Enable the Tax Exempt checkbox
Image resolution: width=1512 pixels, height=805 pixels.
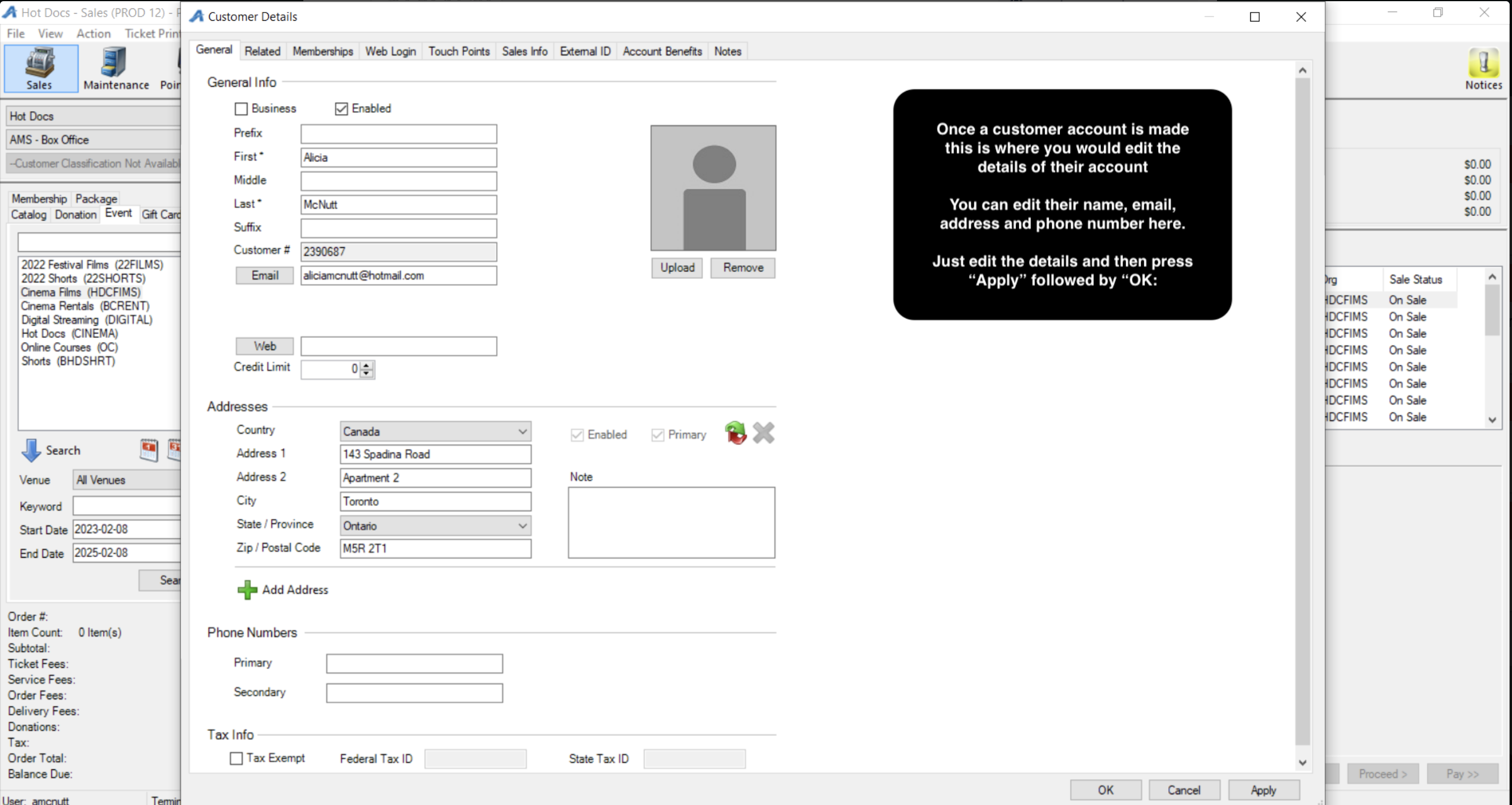(237, 759)
